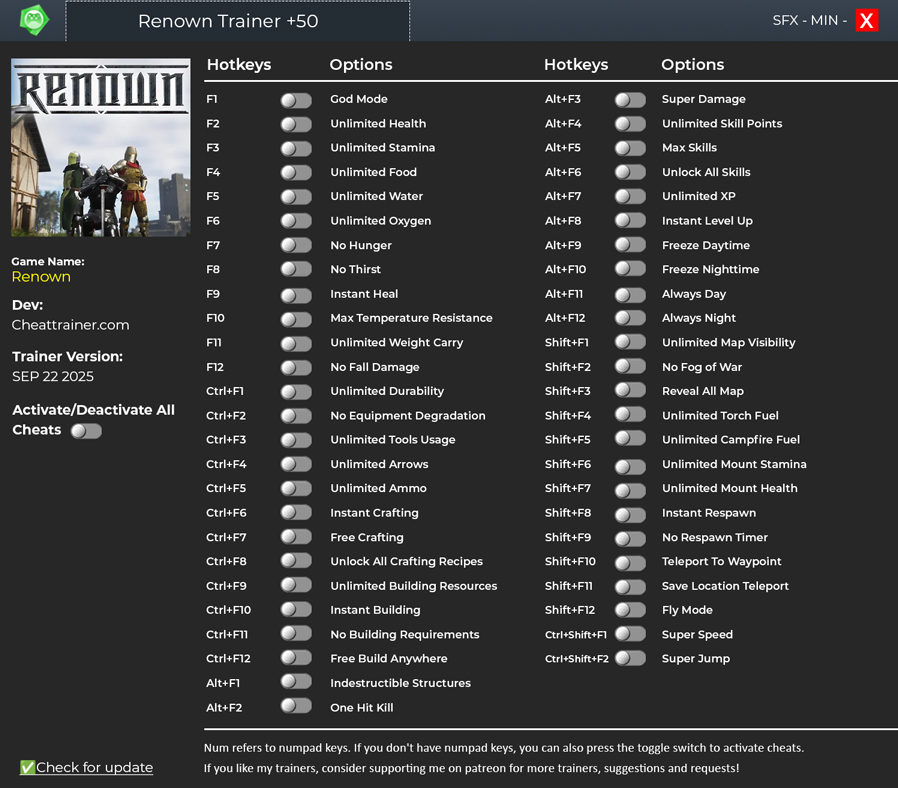Select the Renown Trainer +50 title tab
898x788 pixels.
[x=237, y=21]
